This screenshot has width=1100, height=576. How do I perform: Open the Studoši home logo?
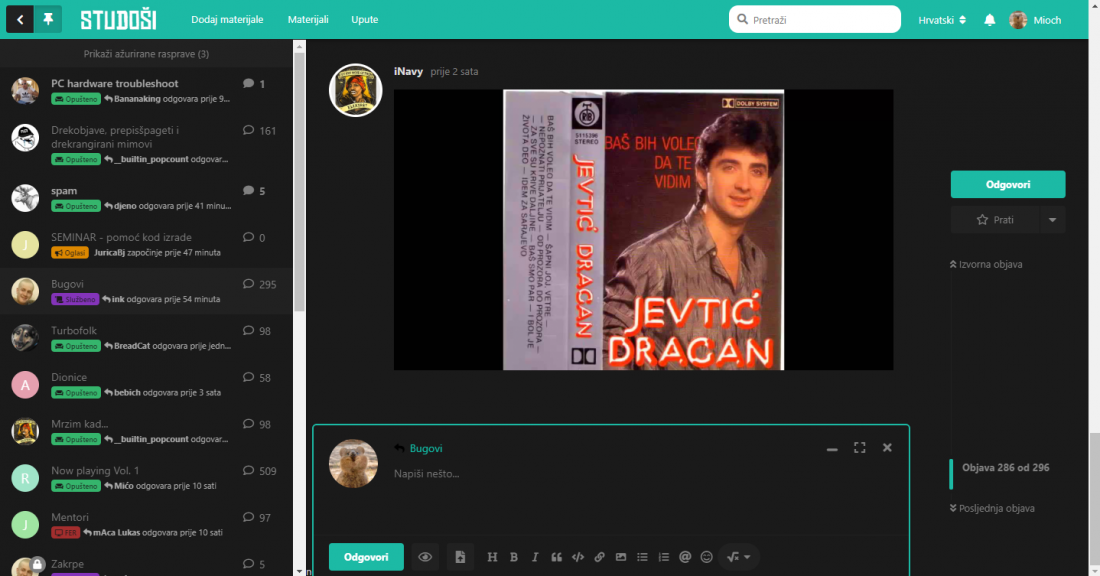click(119, 20)
